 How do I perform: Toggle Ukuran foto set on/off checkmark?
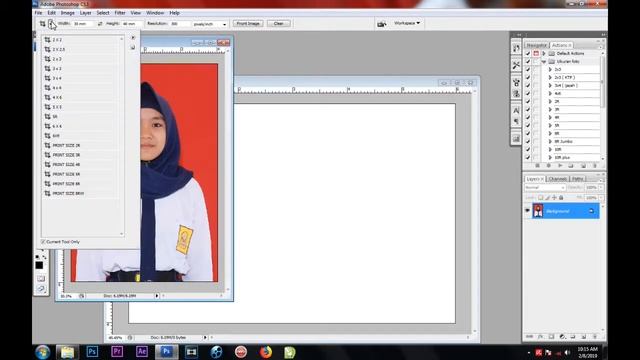pos(528,62)
